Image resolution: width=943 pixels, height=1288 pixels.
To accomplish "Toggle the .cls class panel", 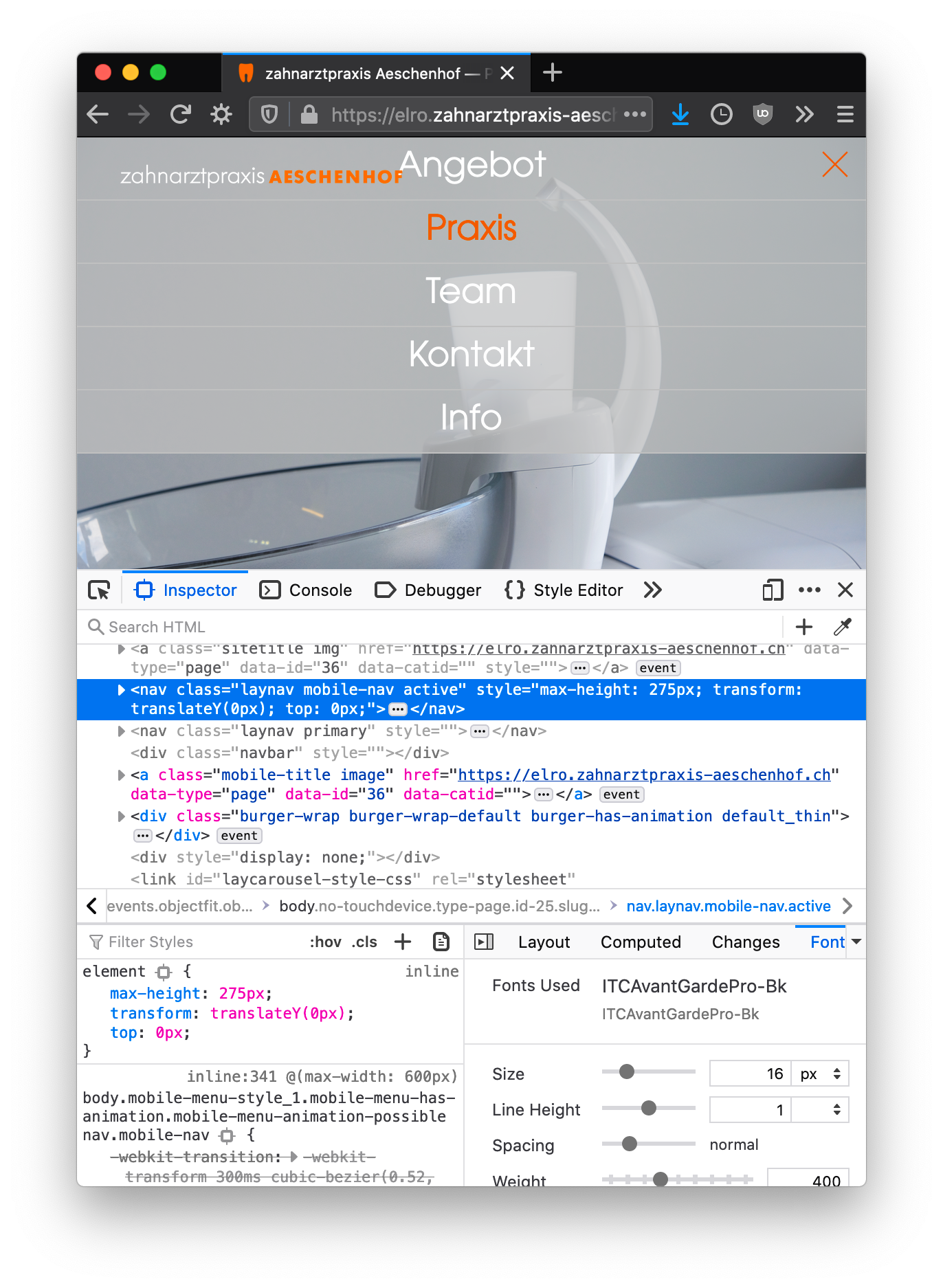I will [364, 942].
